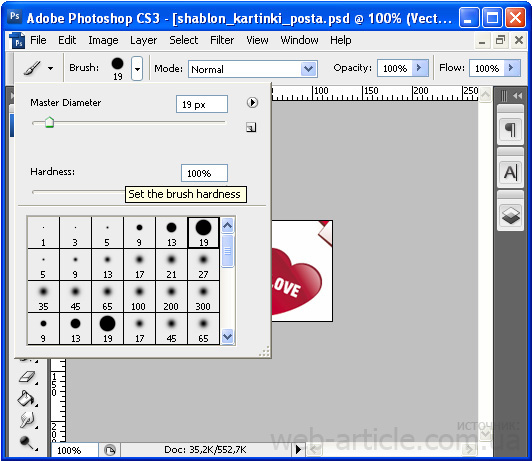Screen dimensions: 532x461
Task: Click the heart image on the canvas
Action: pos(297,281)
